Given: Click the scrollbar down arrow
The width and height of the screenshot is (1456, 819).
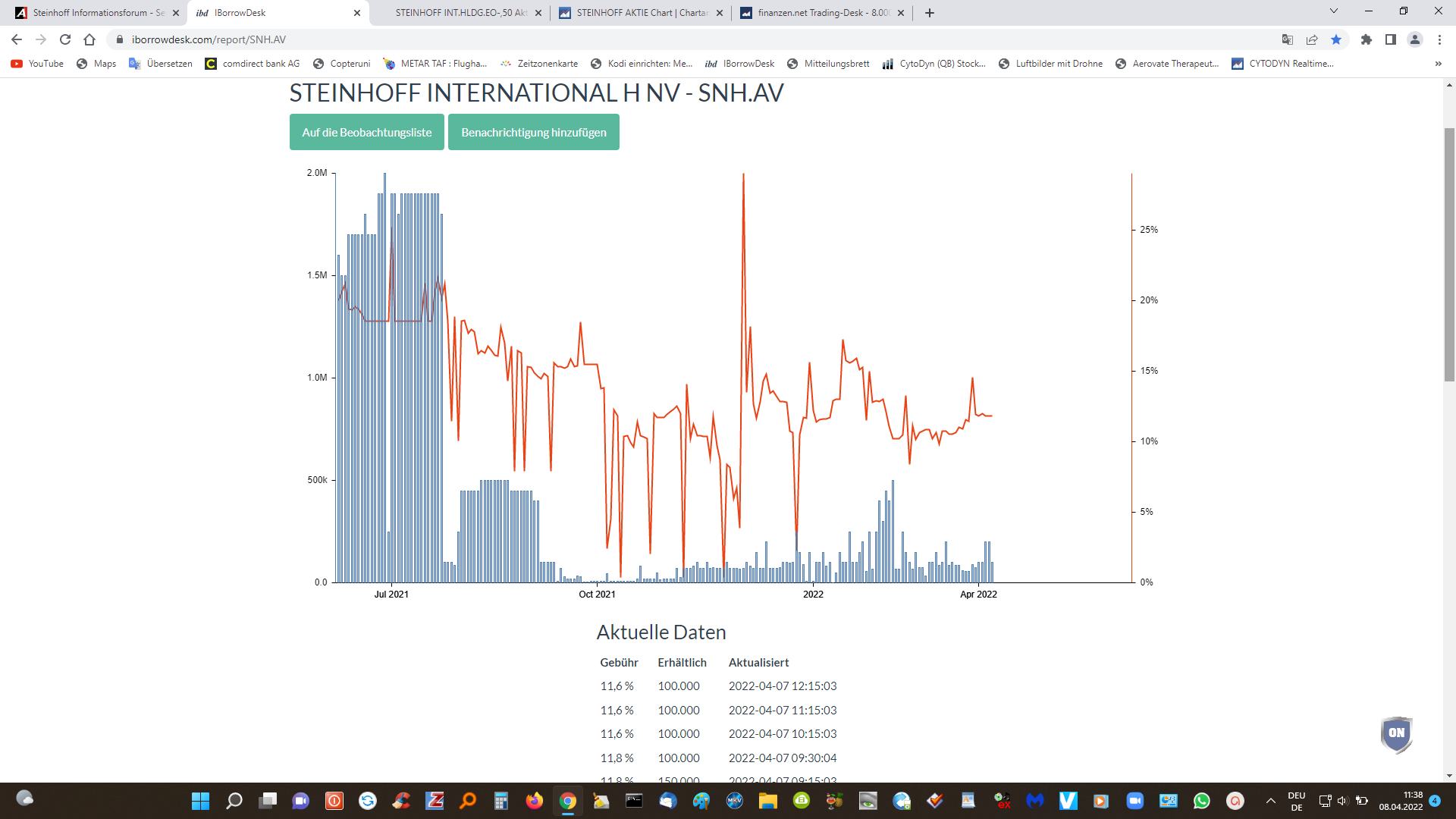Looking at the screenshot, I should pos(1449,776).
